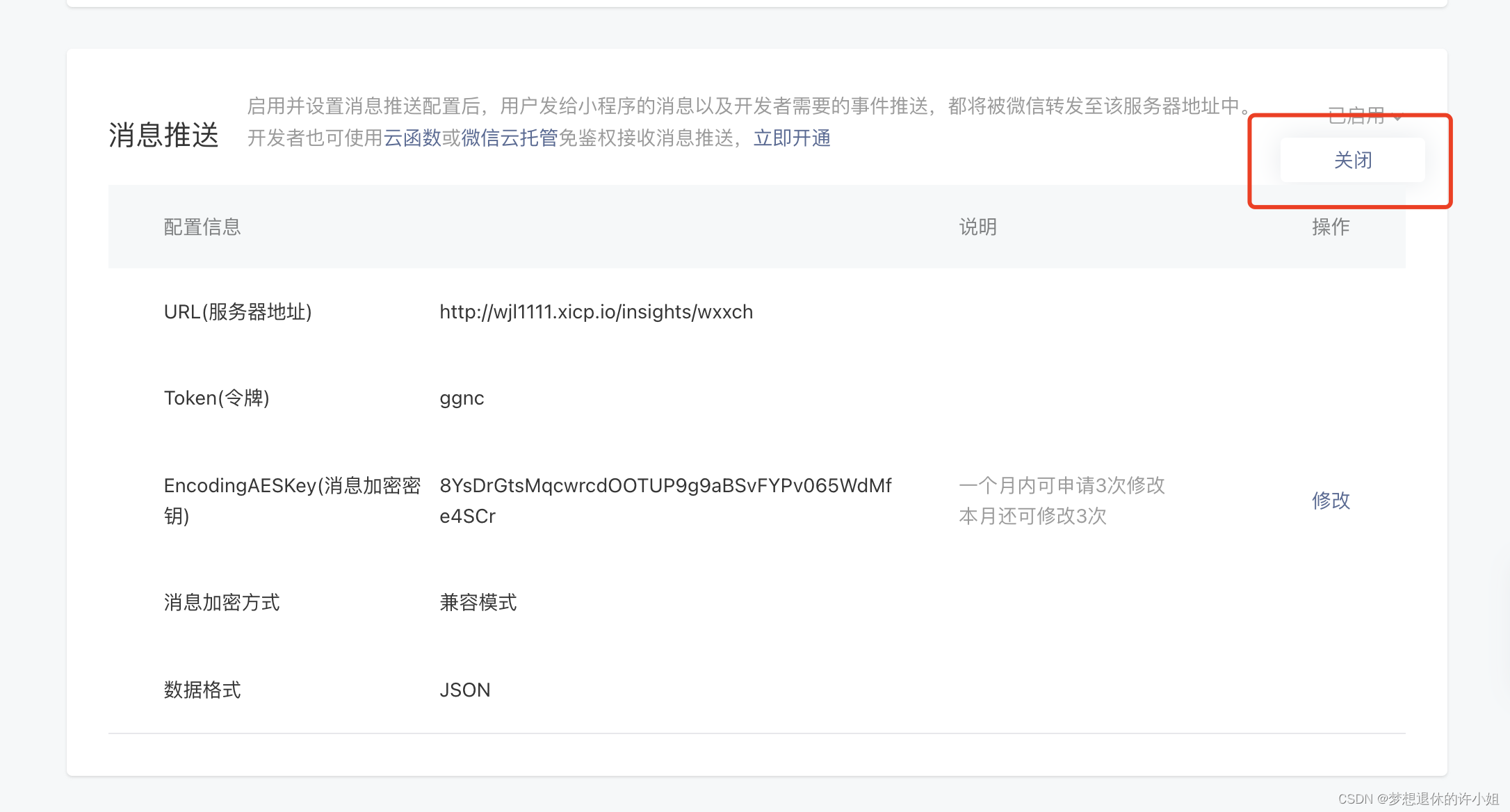Click the 数据格式 row label
The width and height of the screenshot is (1510, 812).
click(202, 690)
